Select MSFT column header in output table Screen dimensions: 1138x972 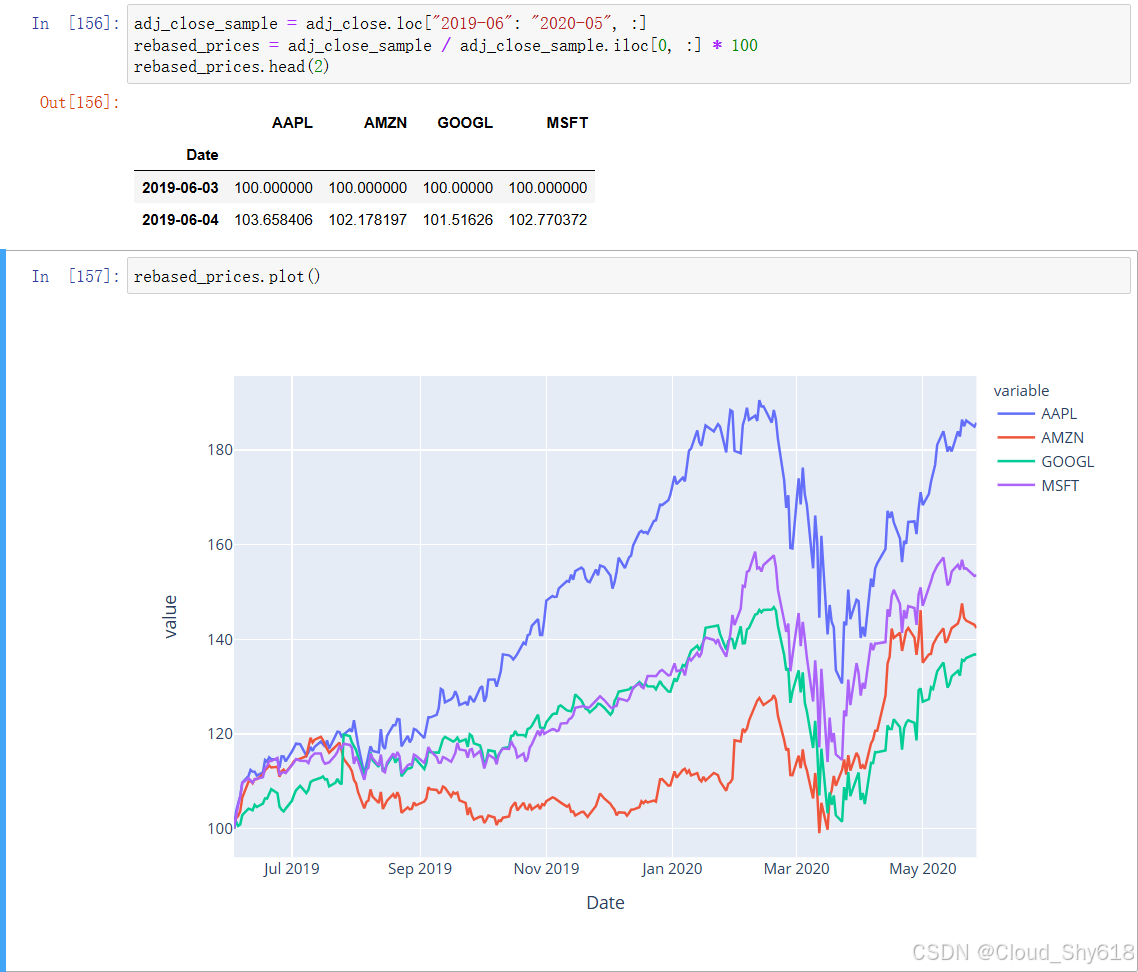click(567, 123)
